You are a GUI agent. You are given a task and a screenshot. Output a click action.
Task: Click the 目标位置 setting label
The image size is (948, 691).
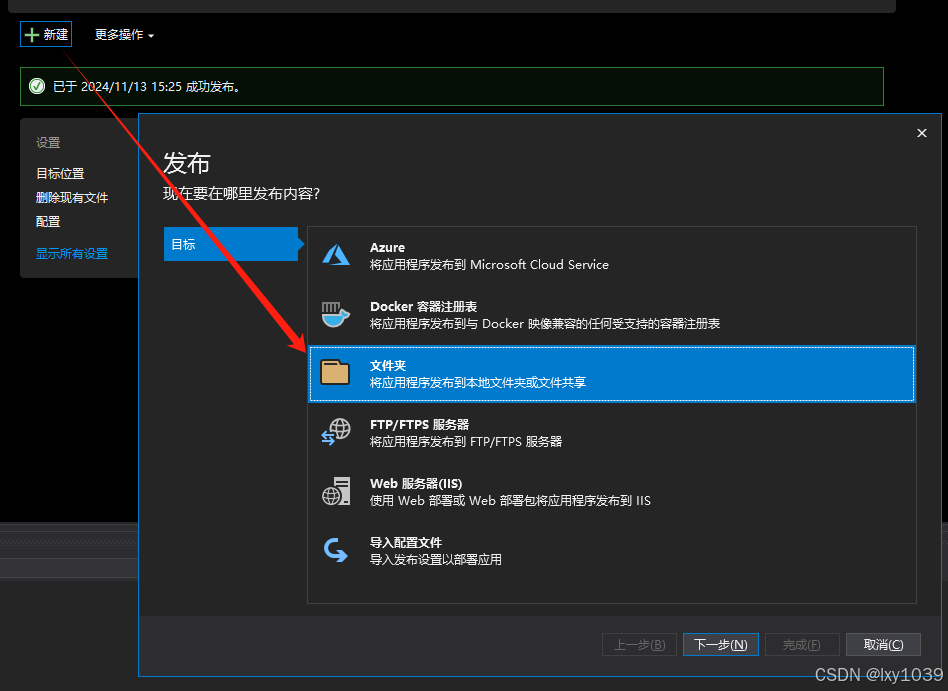pos(60,174)
